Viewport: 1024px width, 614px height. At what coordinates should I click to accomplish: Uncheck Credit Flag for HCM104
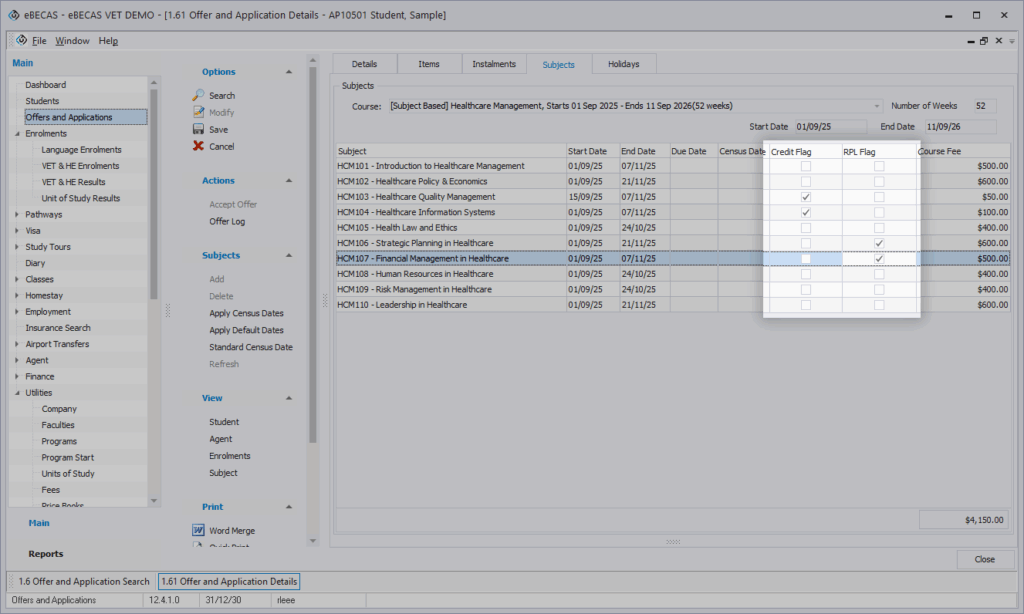(x=806, y=212)
